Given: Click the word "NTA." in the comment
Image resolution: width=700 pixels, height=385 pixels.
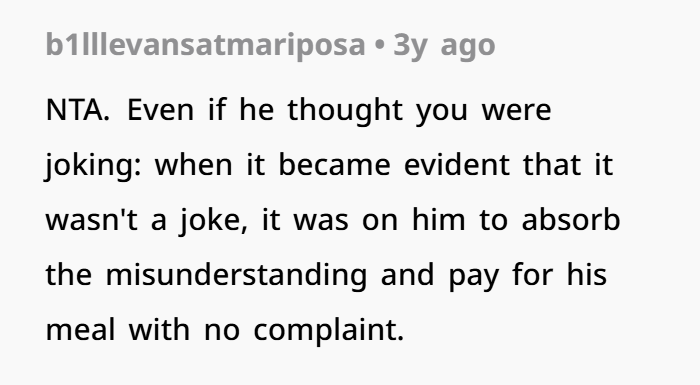Looking at the screenshot, I should 78,110.
